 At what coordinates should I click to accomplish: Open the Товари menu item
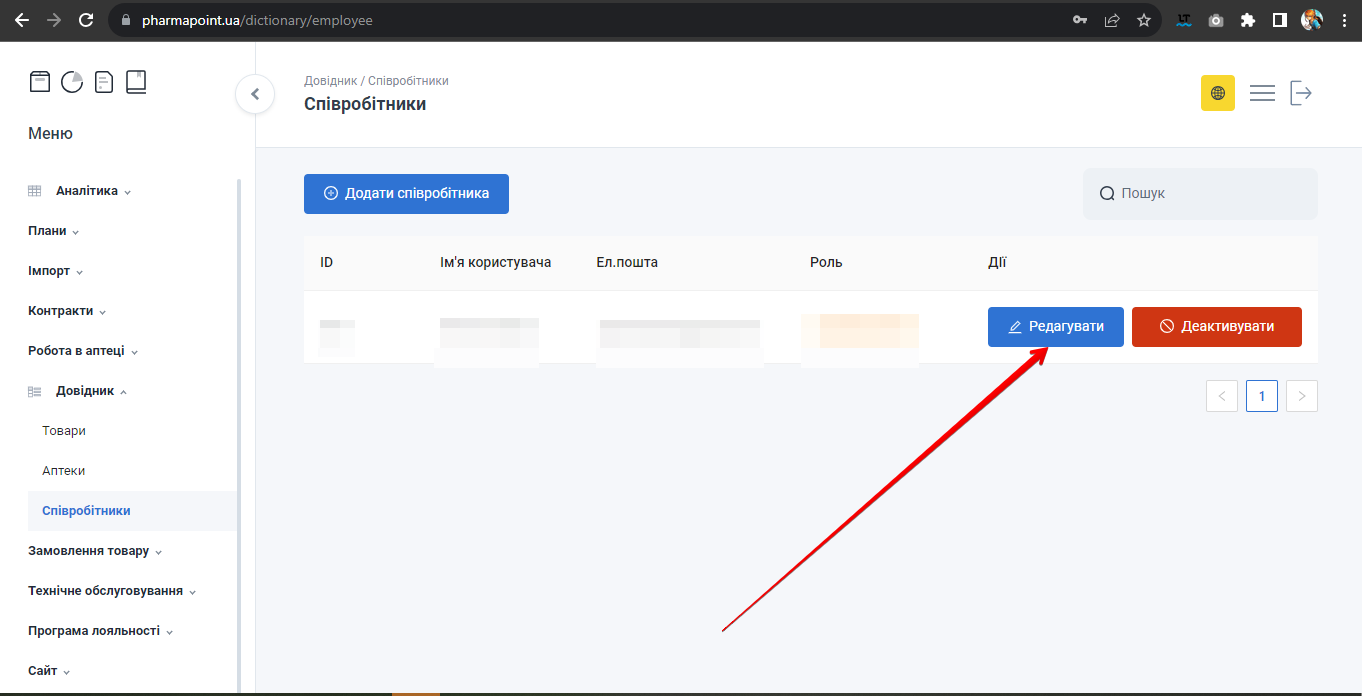tap(64, 431)
